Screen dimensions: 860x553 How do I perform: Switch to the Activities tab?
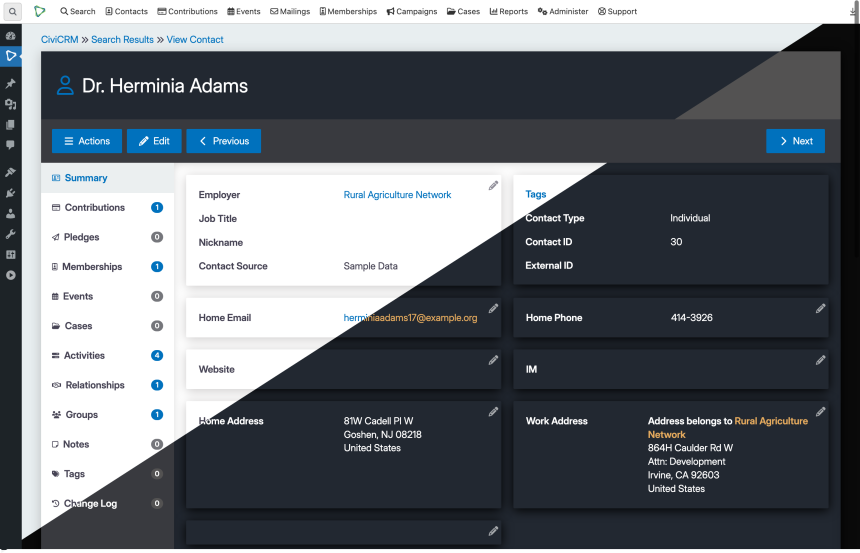(85, 355)
